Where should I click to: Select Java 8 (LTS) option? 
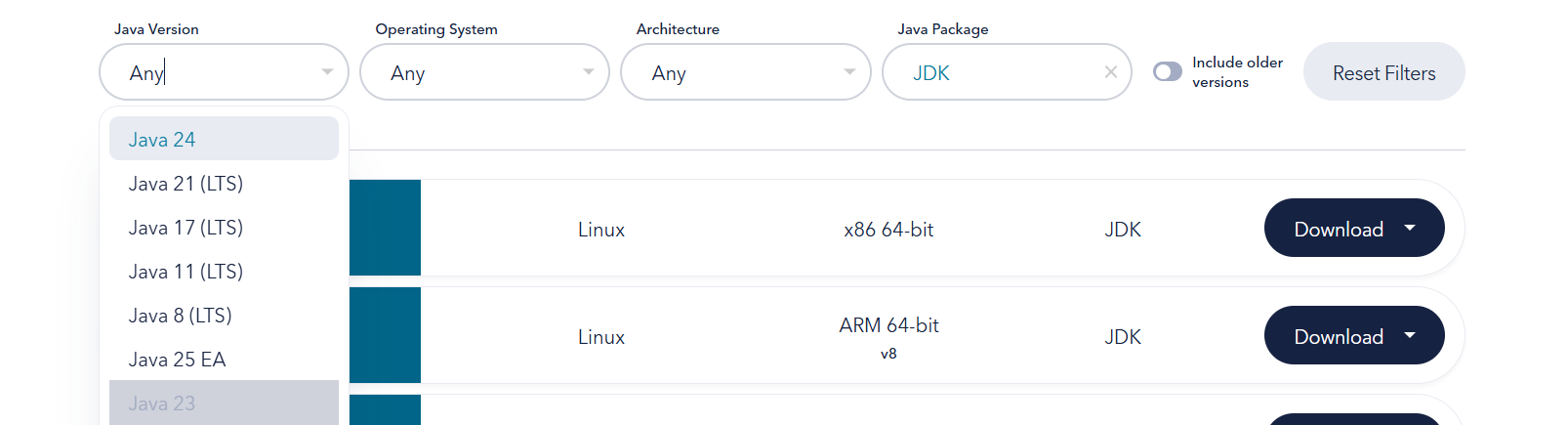coord(224,316)
